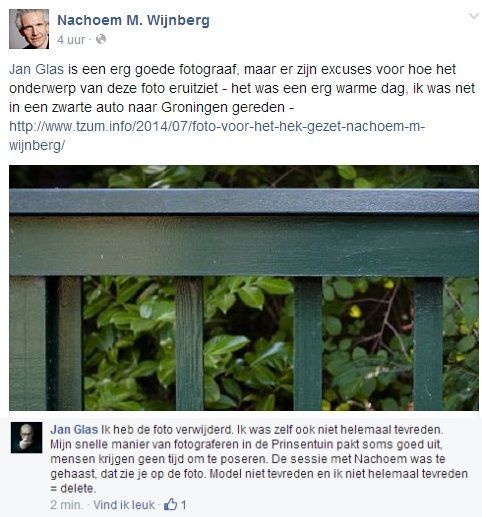Like the comment via 'Vind ik leuk'

(x=124, y=505)
